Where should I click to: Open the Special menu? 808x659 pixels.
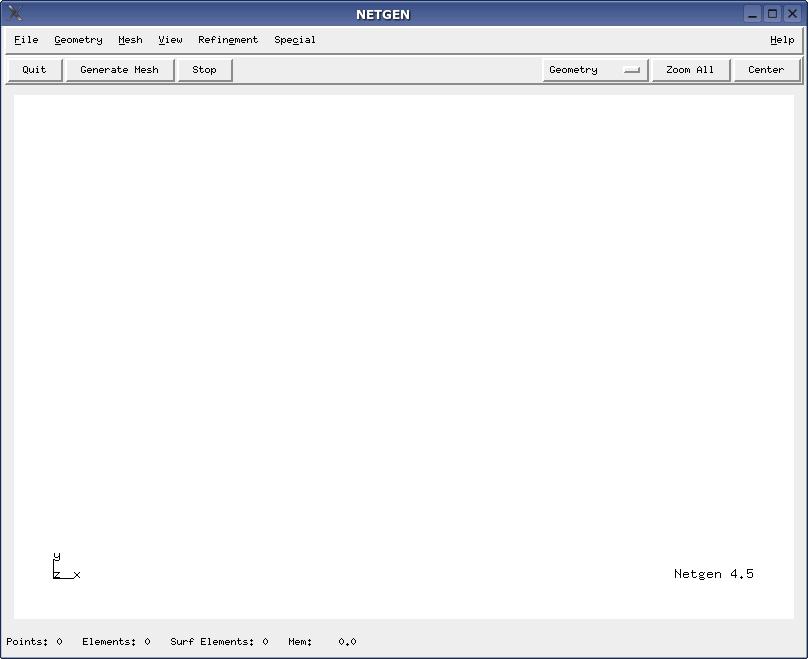click(295, 40)
